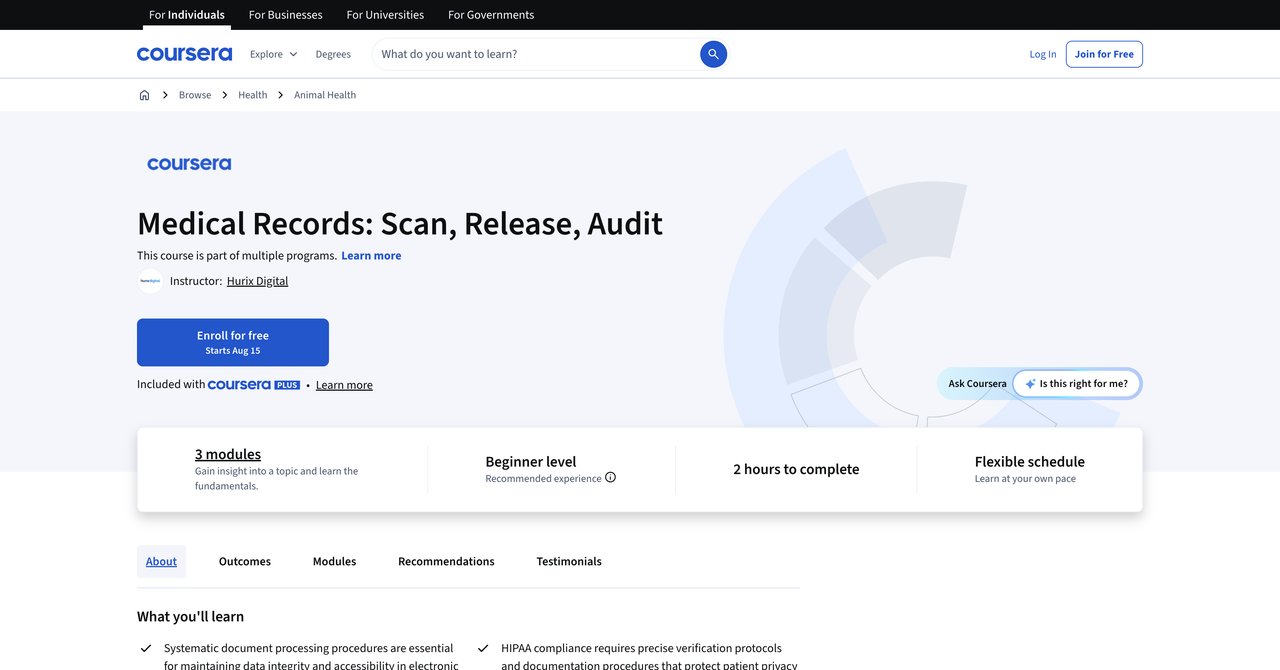
Task: Click 'Is this right for me?' button
Action: point(1077,384)
